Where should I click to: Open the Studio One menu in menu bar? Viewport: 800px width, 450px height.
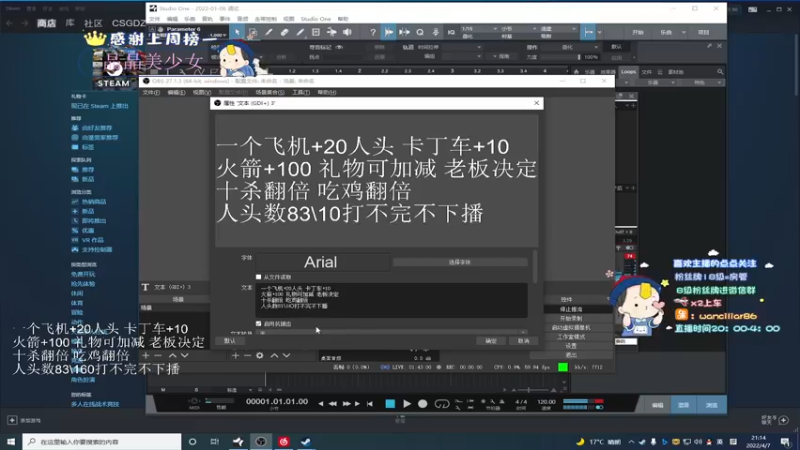[315, 19]
